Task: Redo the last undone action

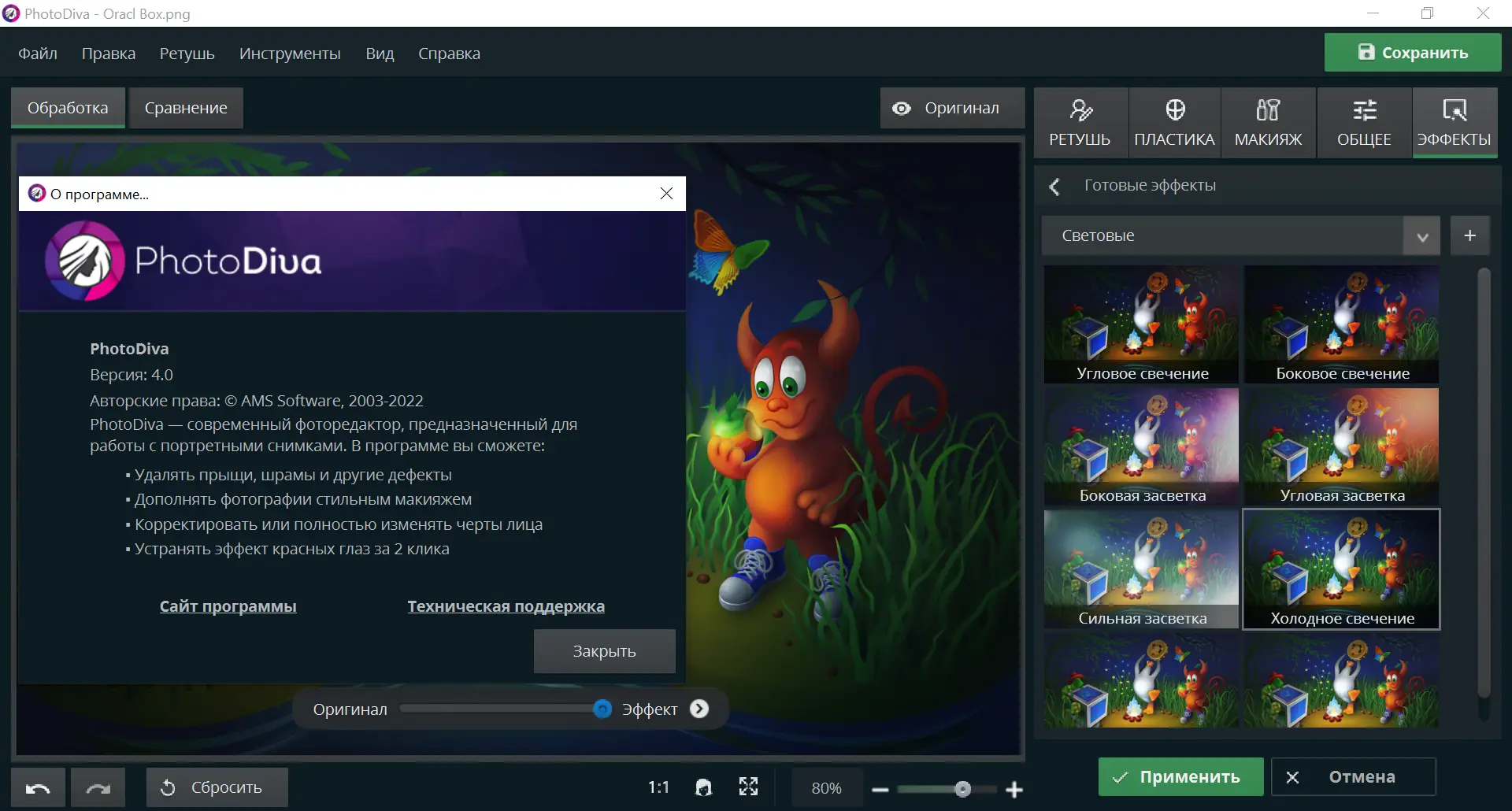Action: (x=98, y=787)
